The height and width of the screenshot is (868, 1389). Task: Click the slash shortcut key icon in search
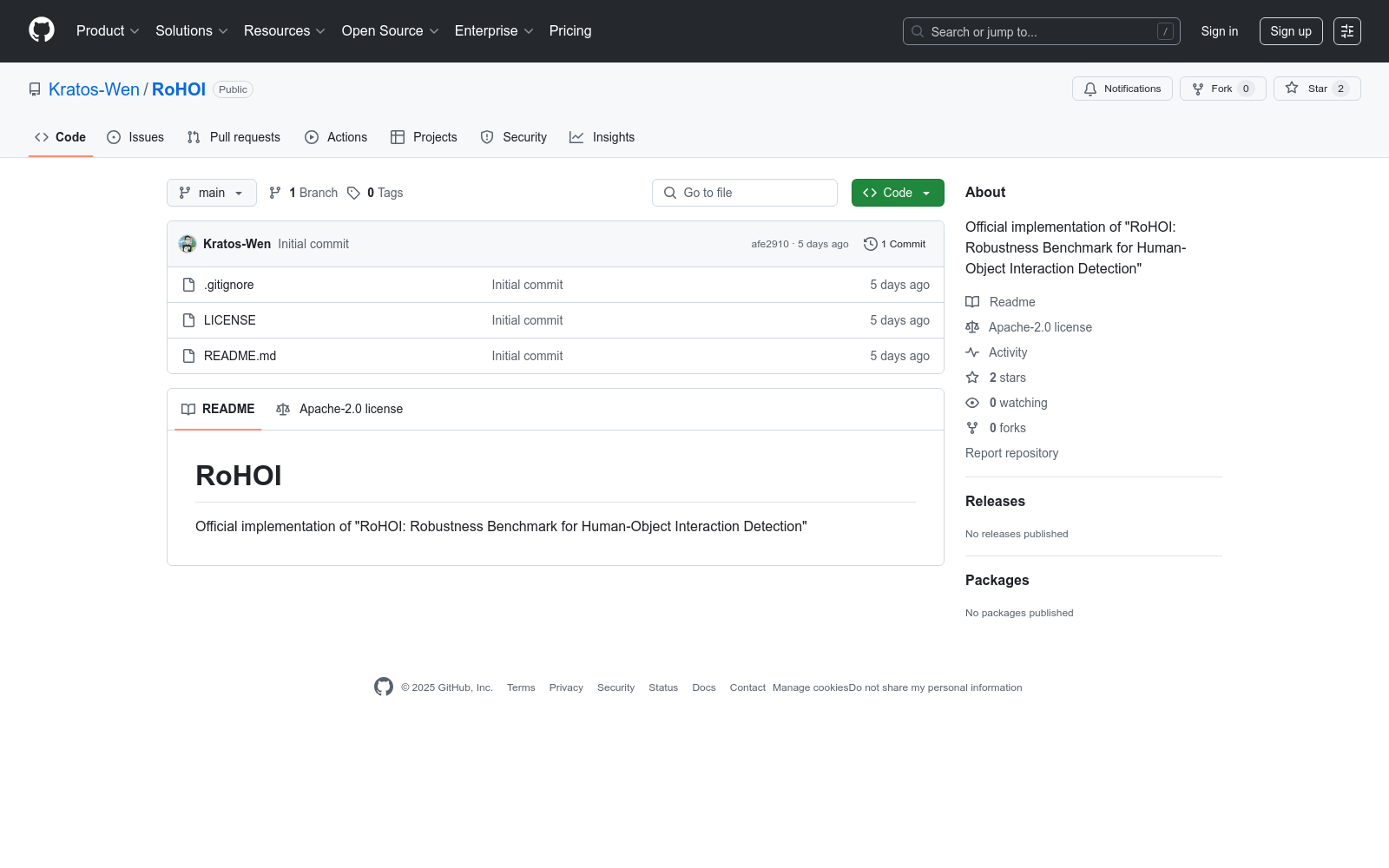(1165, 31)
